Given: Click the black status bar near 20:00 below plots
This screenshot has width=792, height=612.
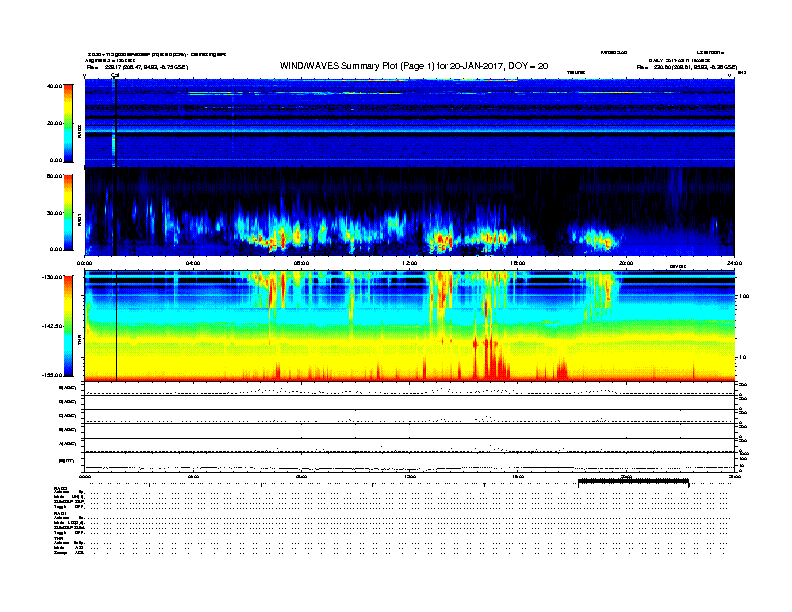Looking at the screenshot, I should click(x=633, y=481).
